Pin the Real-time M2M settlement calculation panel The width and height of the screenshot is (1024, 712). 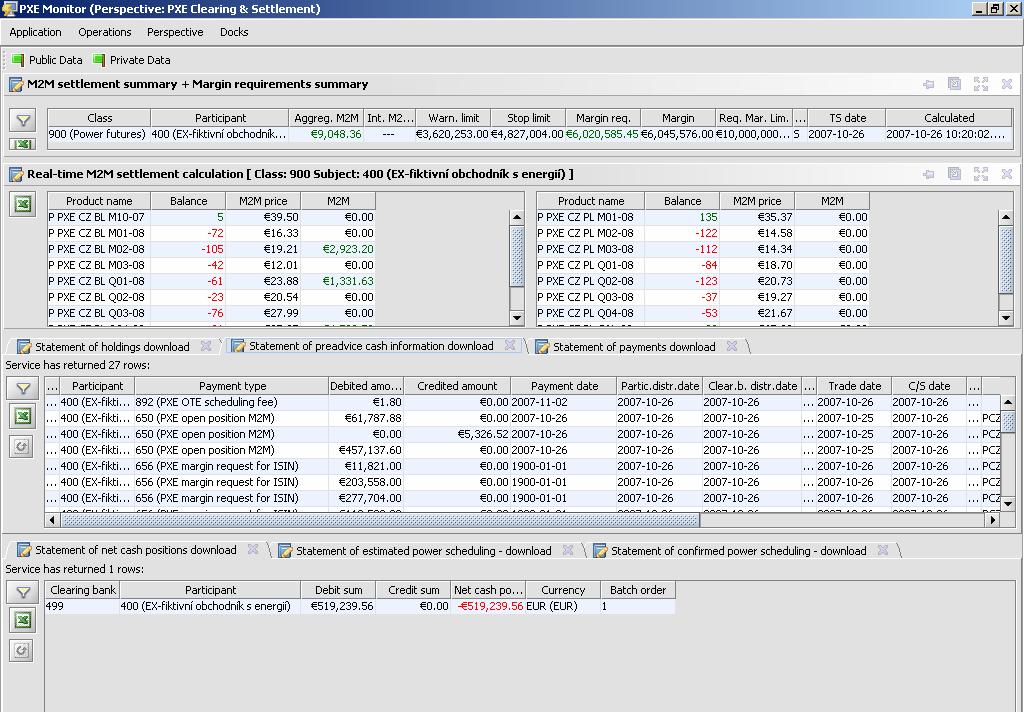pyautogui.click(x=928, y=174)
